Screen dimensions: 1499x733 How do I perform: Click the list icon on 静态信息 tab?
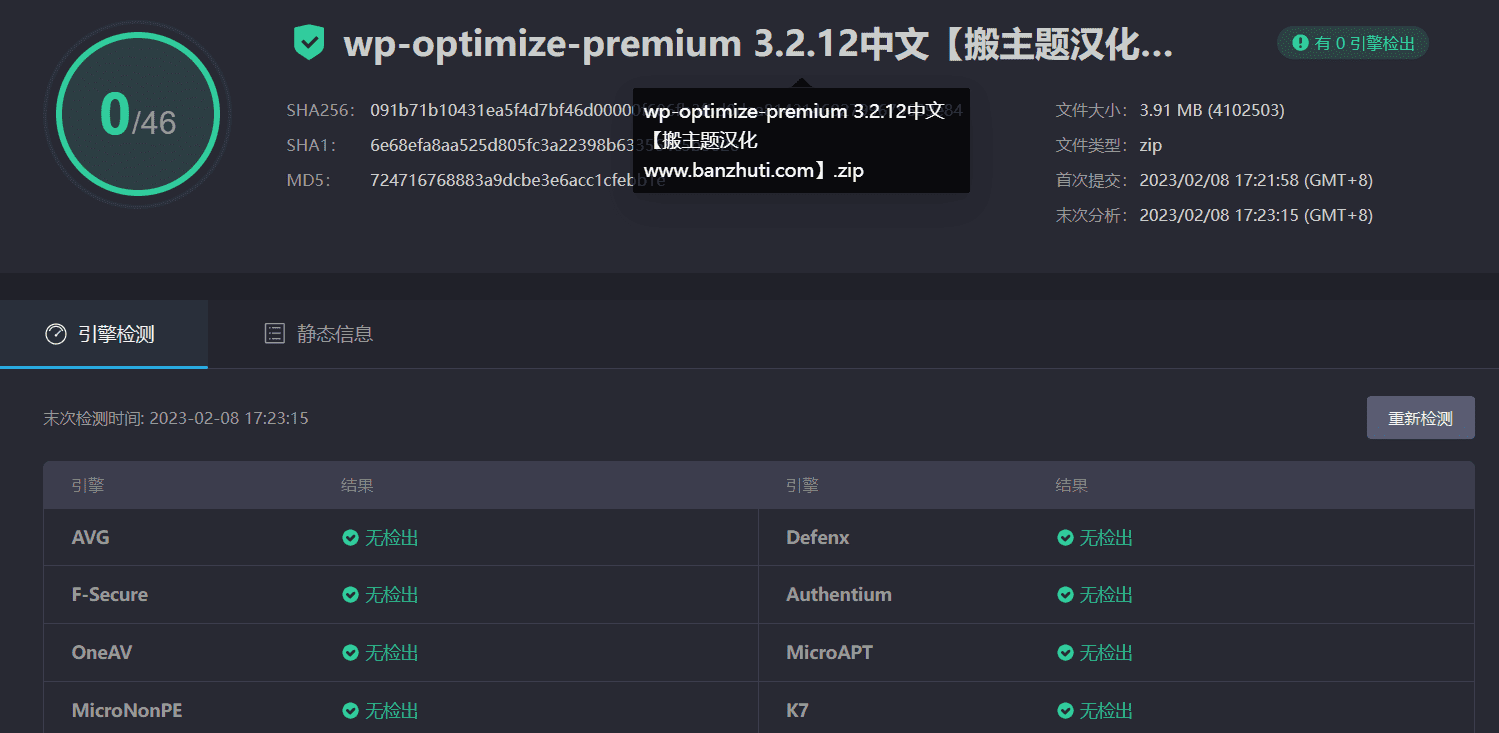coord(274,334)
